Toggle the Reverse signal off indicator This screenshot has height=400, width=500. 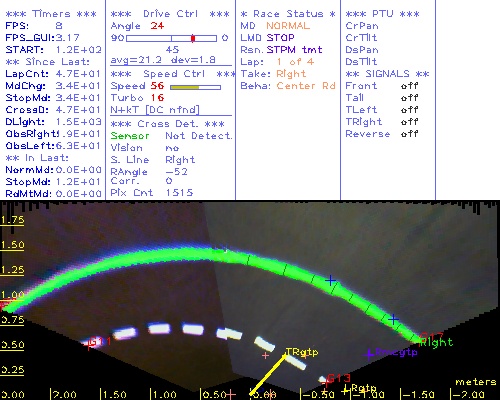(409, 134)
